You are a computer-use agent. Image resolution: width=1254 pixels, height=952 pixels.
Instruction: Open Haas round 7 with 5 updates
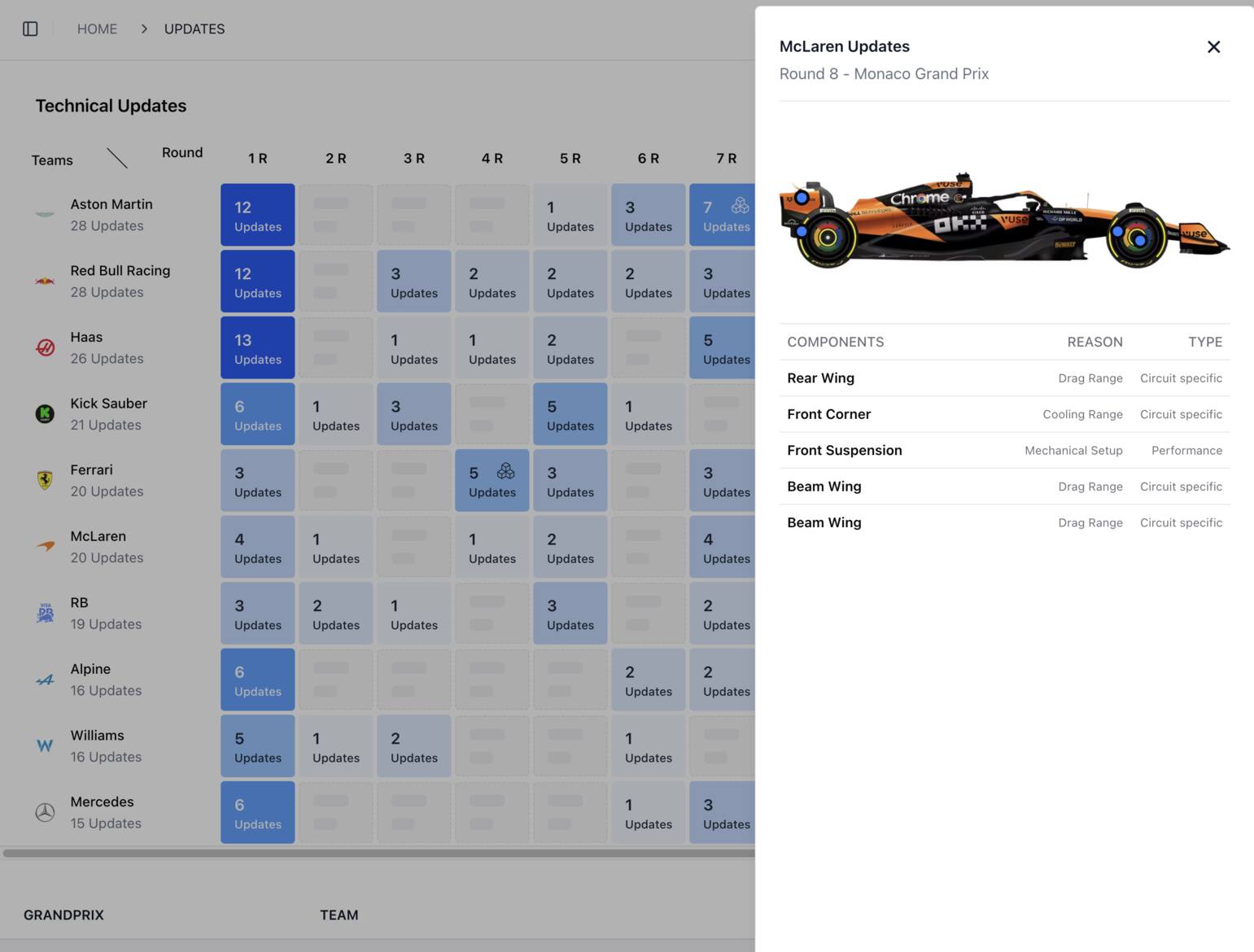tap(723, 347)
